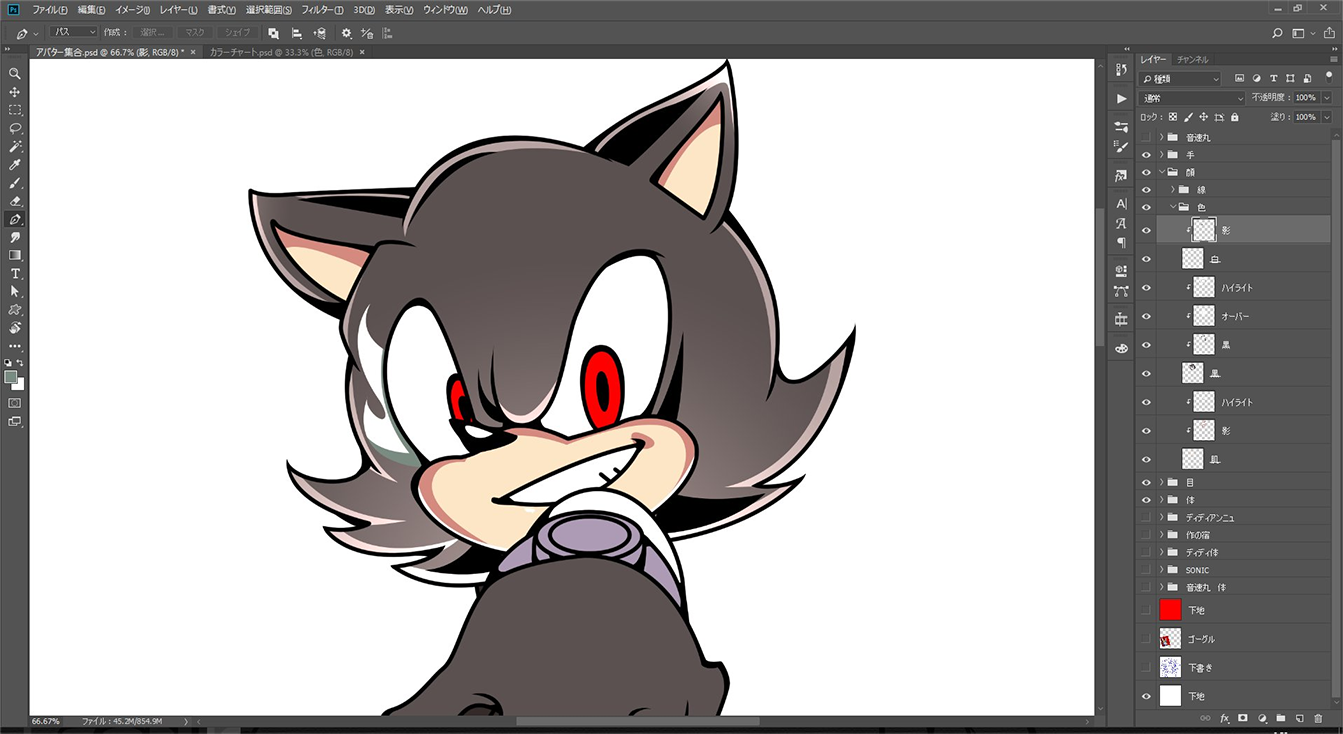1343x734 pixels.
Task: Lock all attributes with padlock icon
Action: tap(1234, 117)
